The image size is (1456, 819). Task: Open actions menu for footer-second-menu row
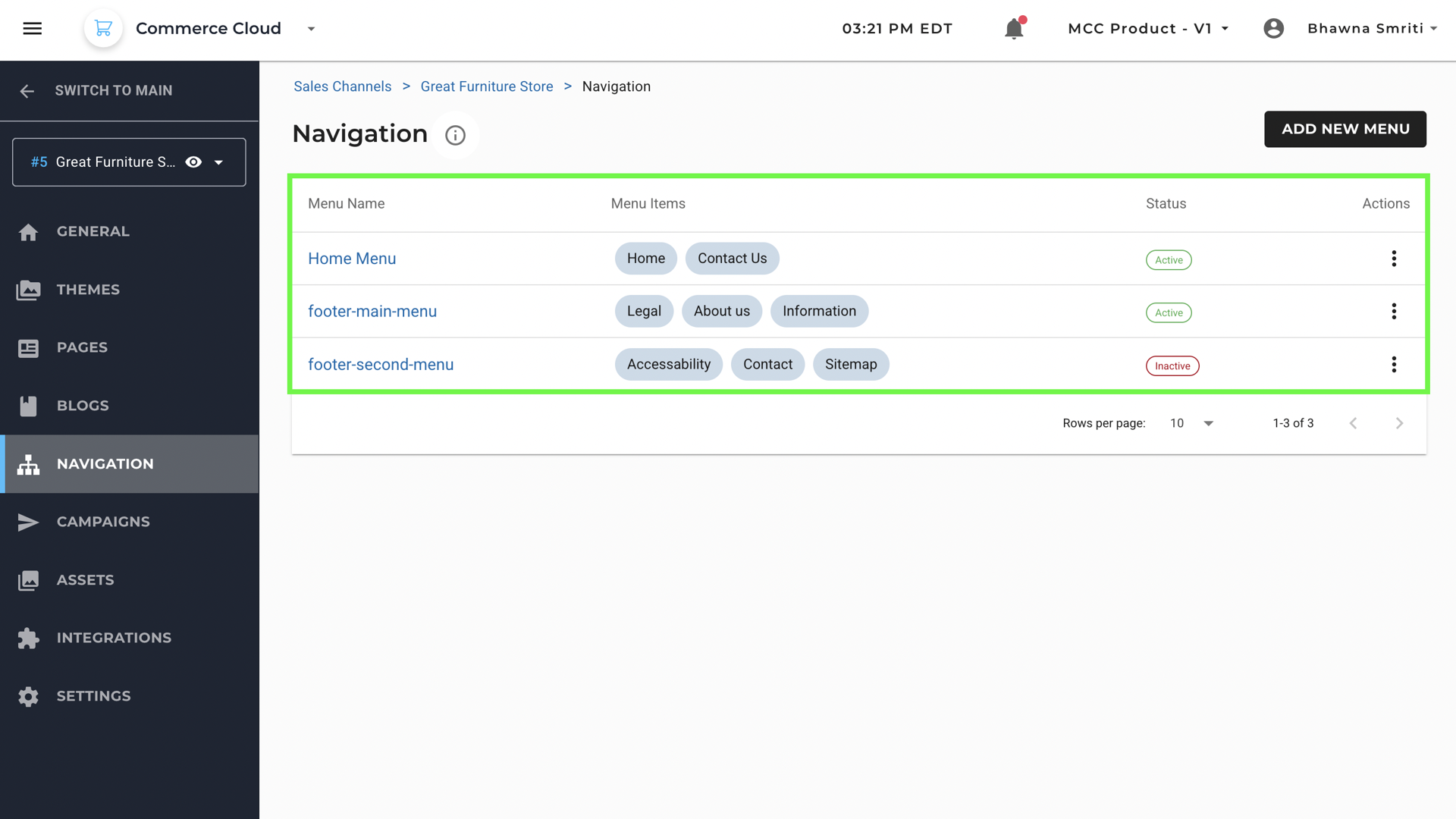(x=1394, y=365)
